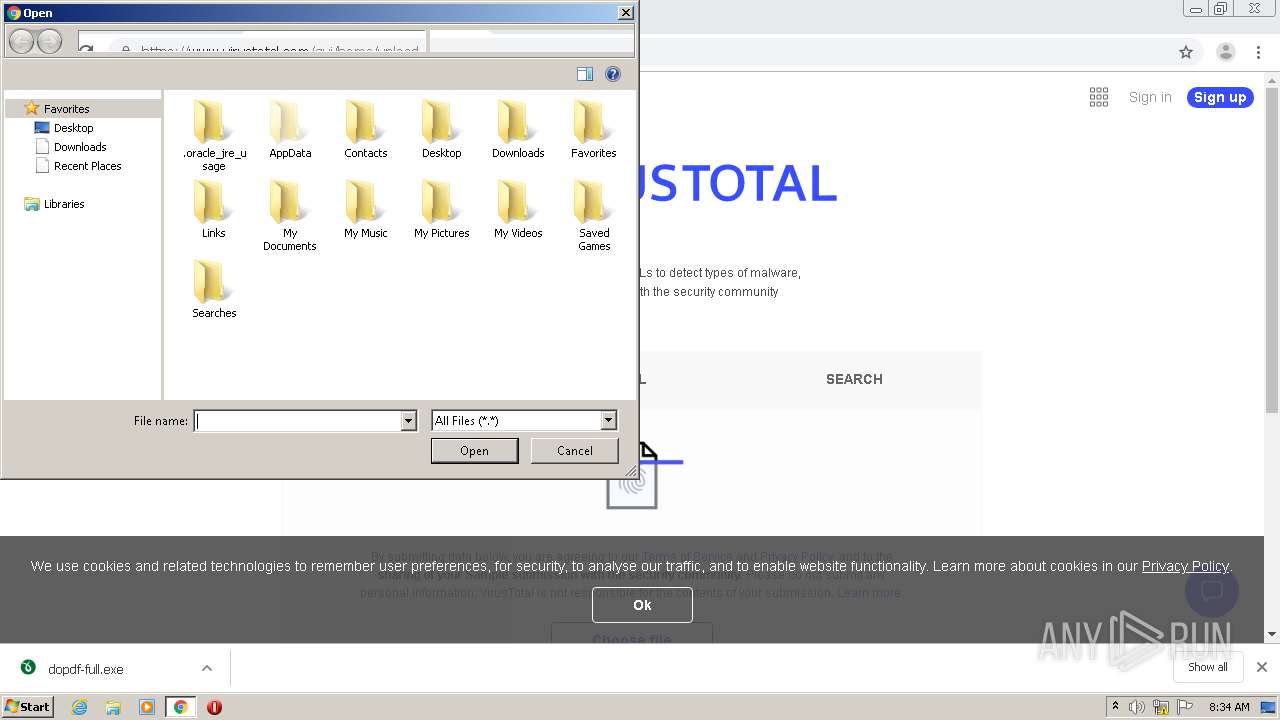Open Windows Media Player from taskbar
The height and width of the screenshot is (720, 1280).
pos(147,707)
